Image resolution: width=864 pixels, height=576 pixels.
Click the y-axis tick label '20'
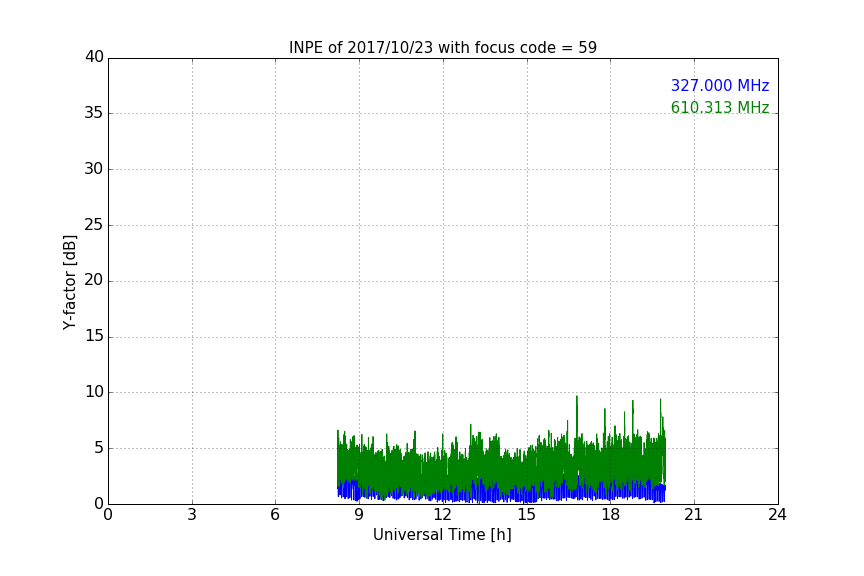click(x=94, y=280)
